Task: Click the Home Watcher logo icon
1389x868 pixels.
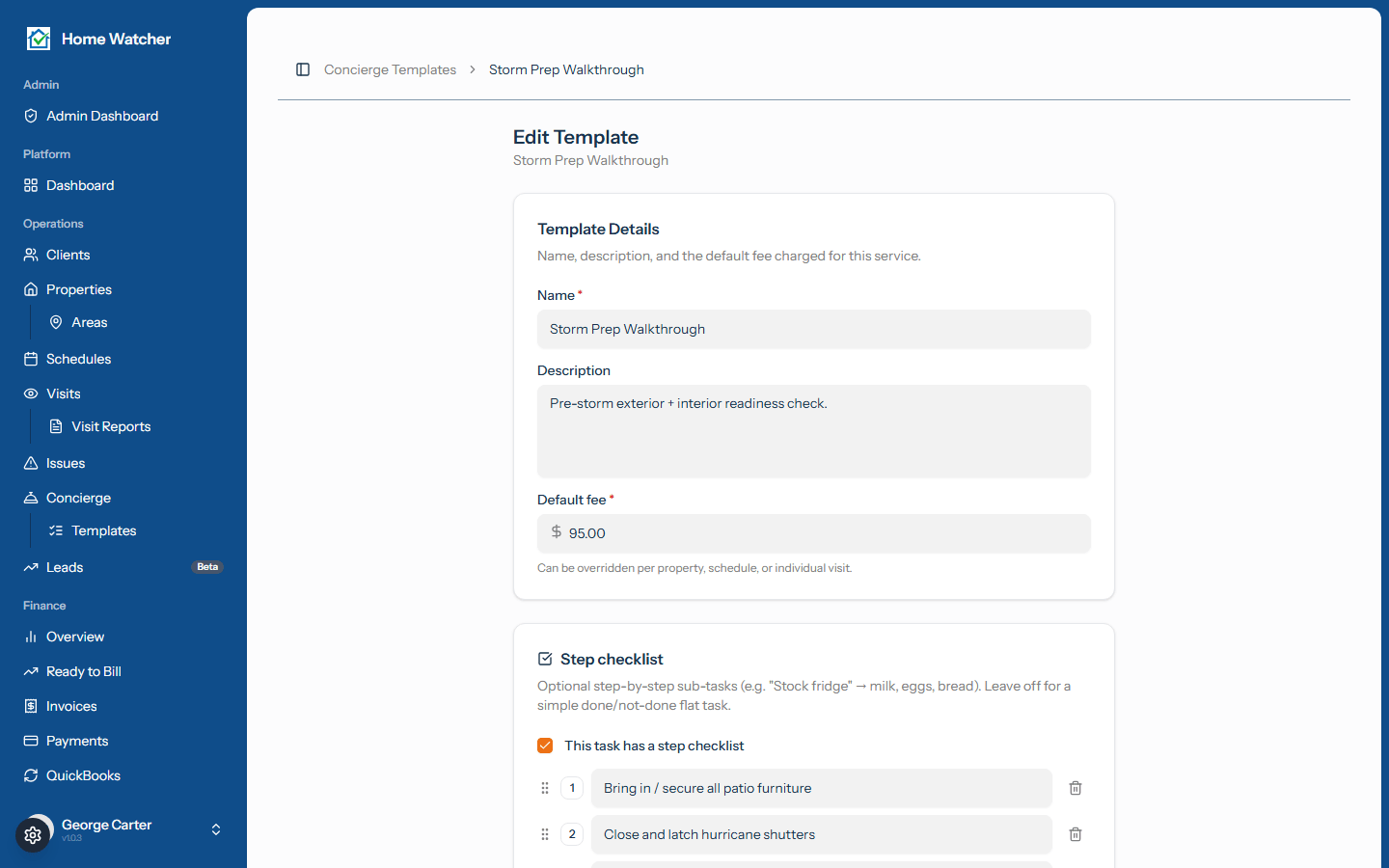Action: [39, 39]
